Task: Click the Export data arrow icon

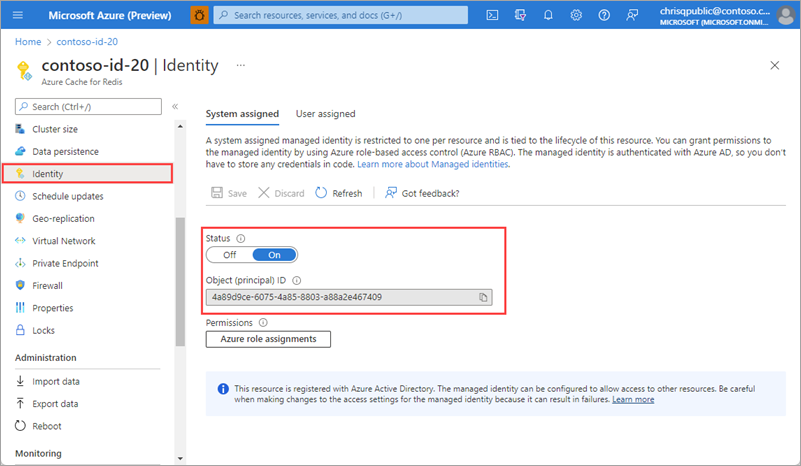Action: point(20,403)
